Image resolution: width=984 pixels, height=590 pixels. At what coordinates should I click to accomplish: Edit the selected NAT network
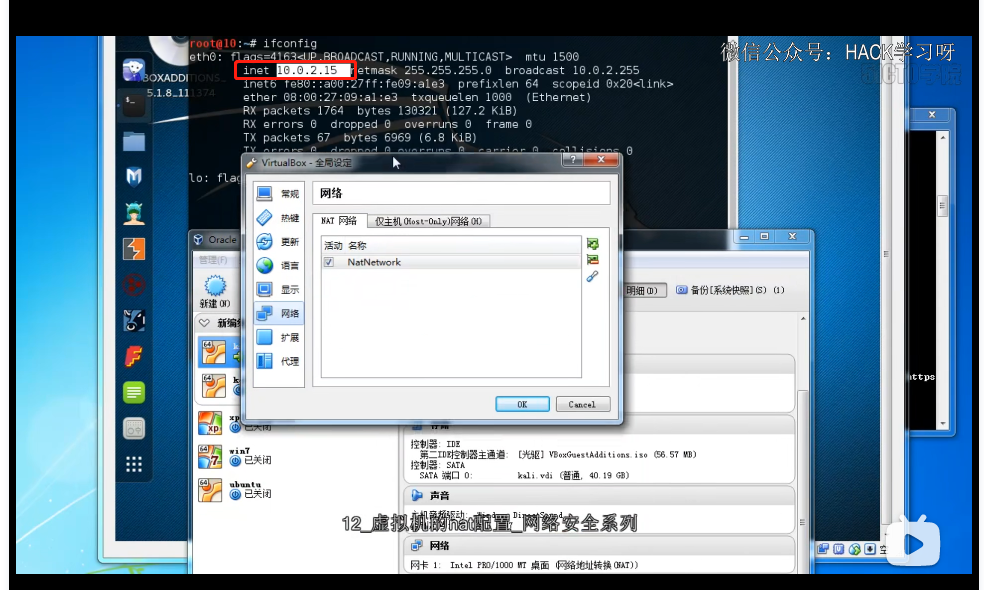pyautogui.click(x=592, y=276)
